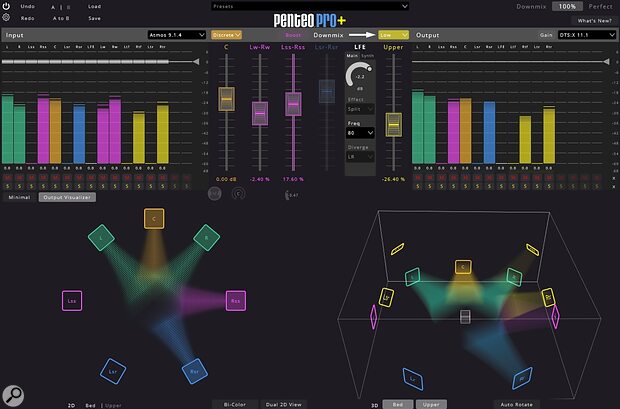The height and width of the screenshot is (409, 620).
Task: Open the Atmos 9.1.4 input format dropdown
Action: pyautogui.click(x=177, y=35)
